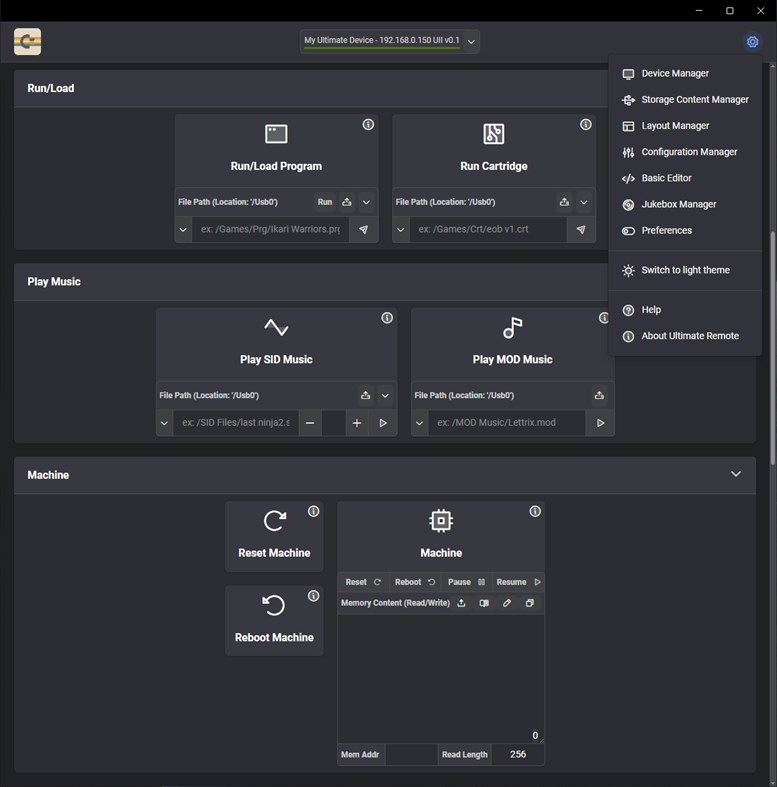Open info for Reset Machine card
Image resolution: width=777 pixels, height=787 pixels.
313,511
